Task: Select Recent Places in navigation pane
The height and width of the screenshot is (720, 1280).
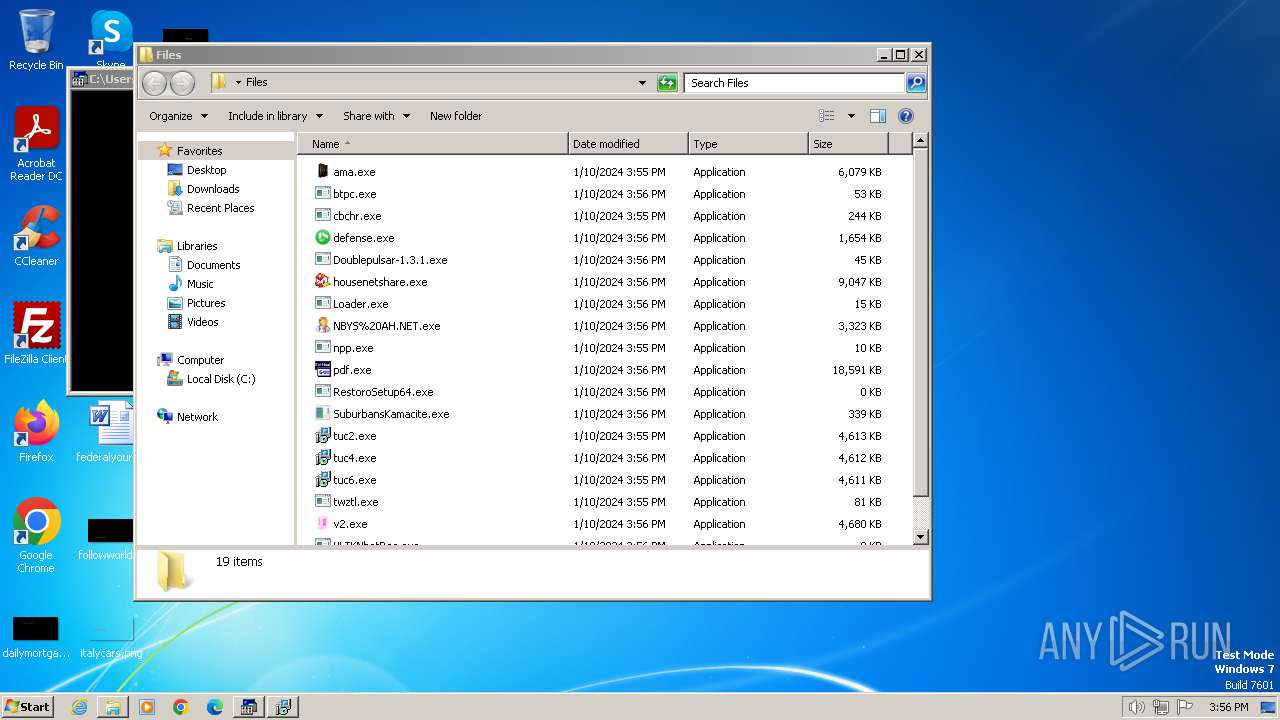Action: point(220,208)
